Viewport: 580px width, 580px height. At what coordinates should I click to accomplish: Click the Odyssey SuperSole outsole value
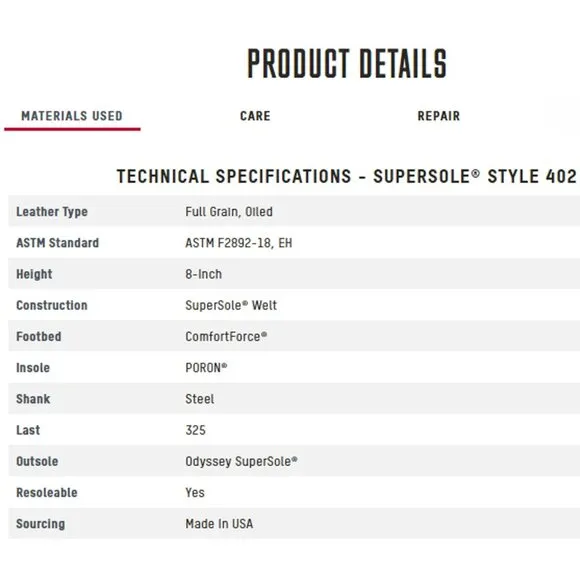pos(241,462)
